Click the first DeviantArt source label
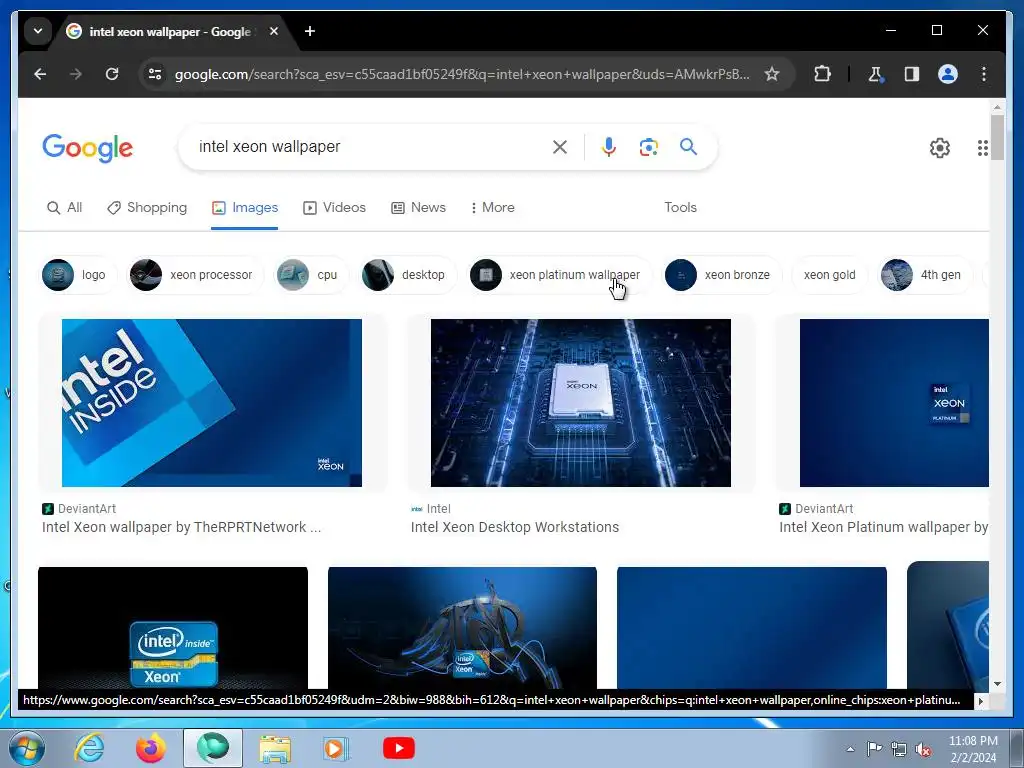This screenshot has width=1024, height=768. 80,509
